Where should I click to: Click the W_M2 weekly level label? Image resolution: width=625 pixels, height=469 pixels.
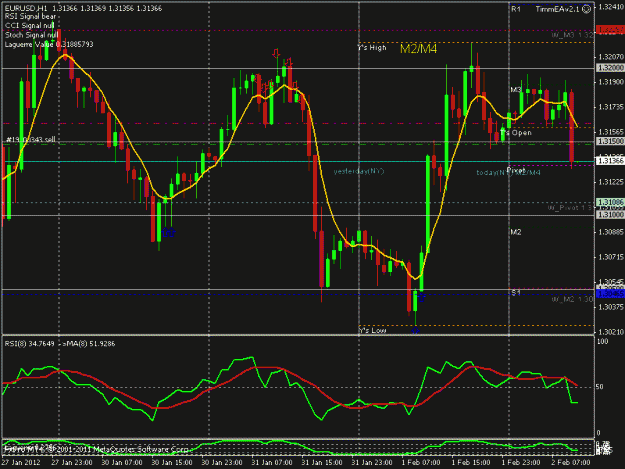572,299
